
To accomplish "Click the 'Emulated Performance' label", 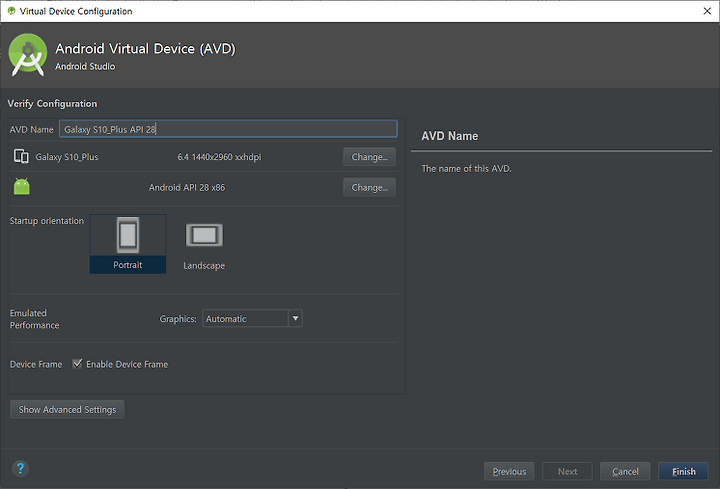I will [x=34, y=319].
